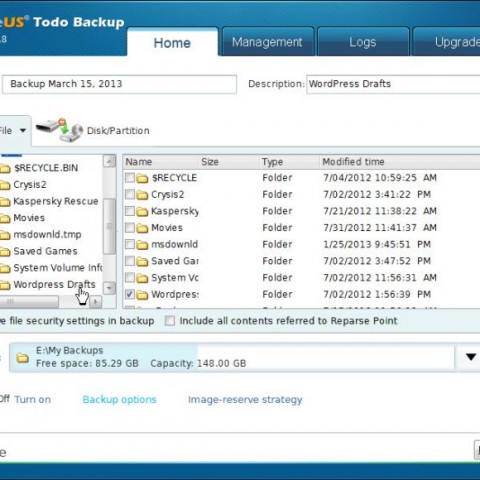The width and height of the screenshot is (480, 480).
Task: Check the $RECYCLE folder checkbox
Action: pyautogui.click(x=130, y=178)
